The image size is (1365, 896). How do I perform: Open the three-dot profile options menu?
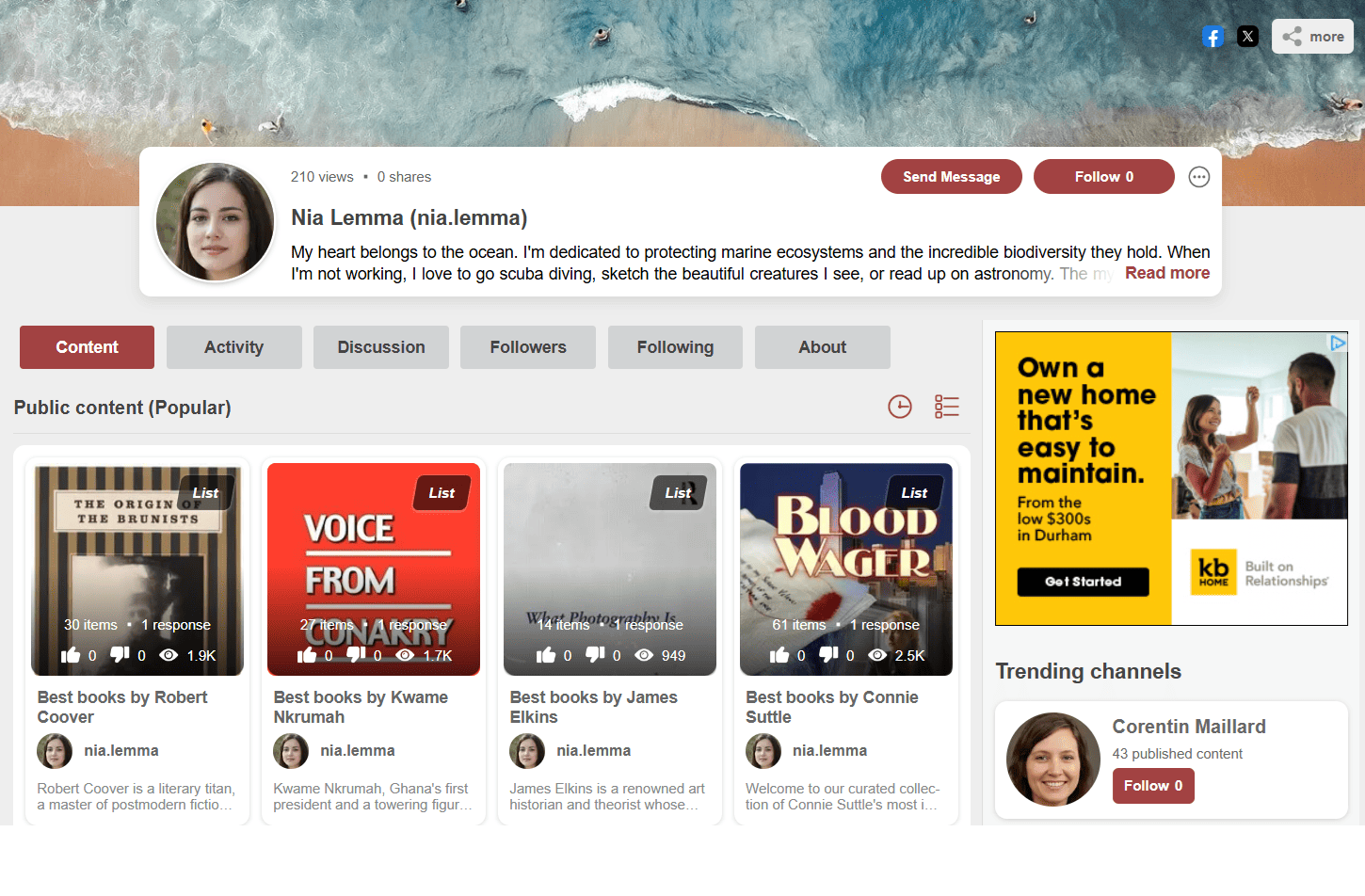1198,177
